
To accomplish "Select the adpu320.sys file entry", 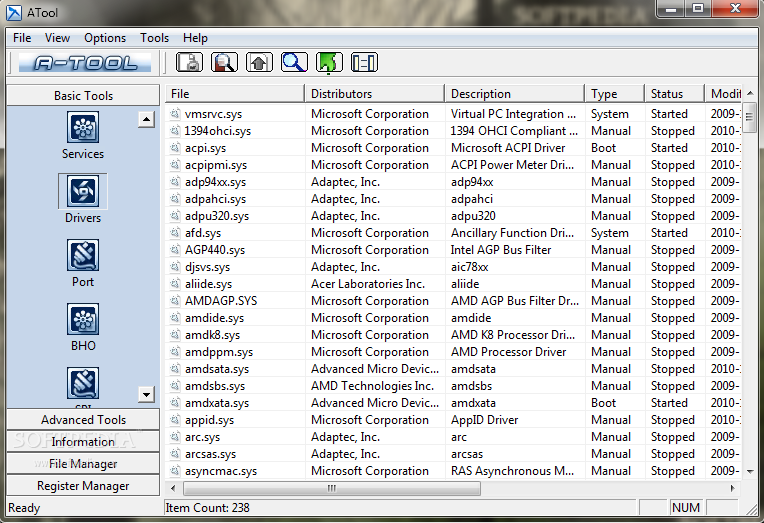I will coord(217,216).
